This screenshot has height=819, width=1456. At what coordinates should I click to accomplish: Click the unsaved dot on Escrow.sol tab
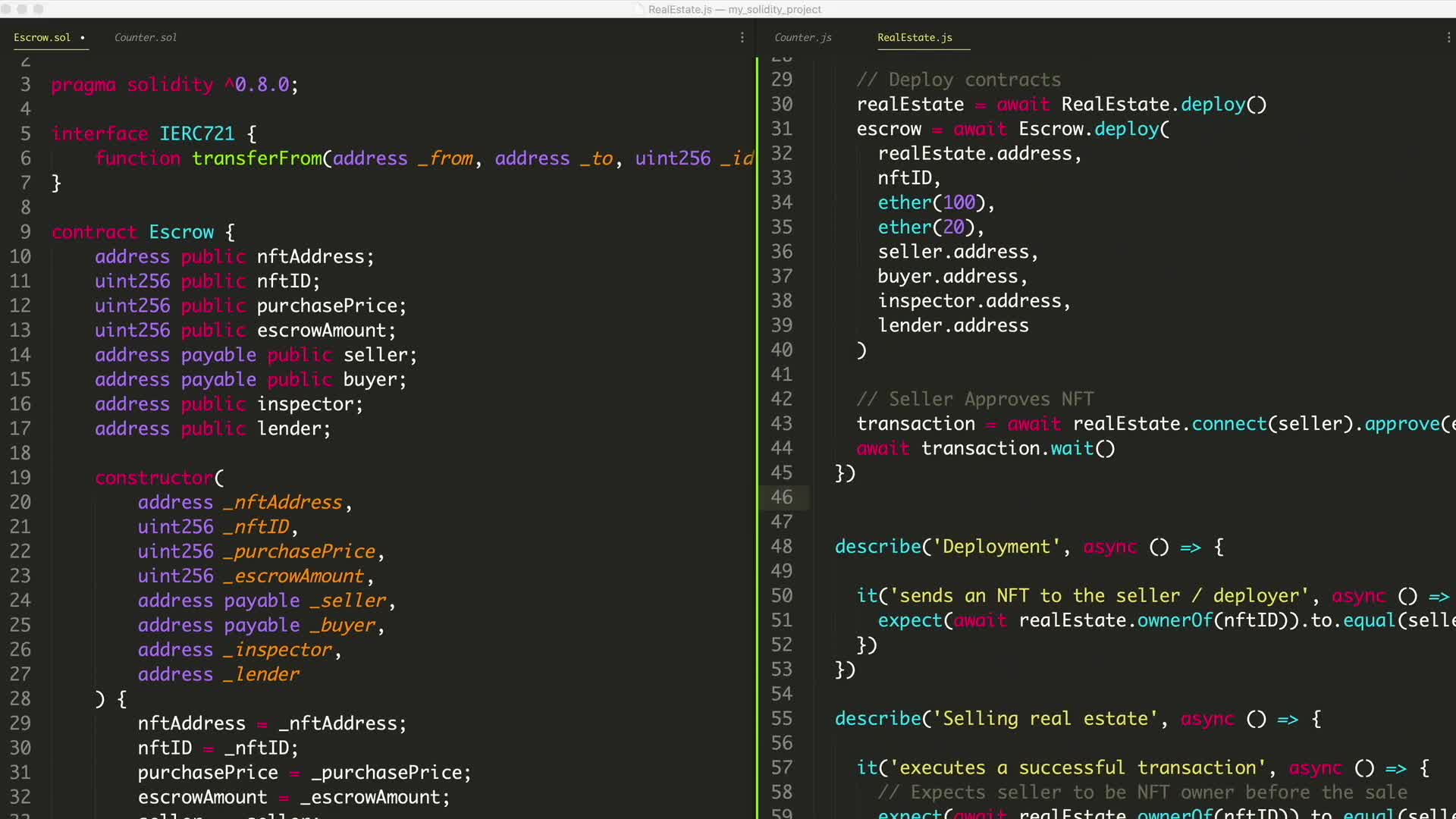pyautogui.click(x=82, y=37)
